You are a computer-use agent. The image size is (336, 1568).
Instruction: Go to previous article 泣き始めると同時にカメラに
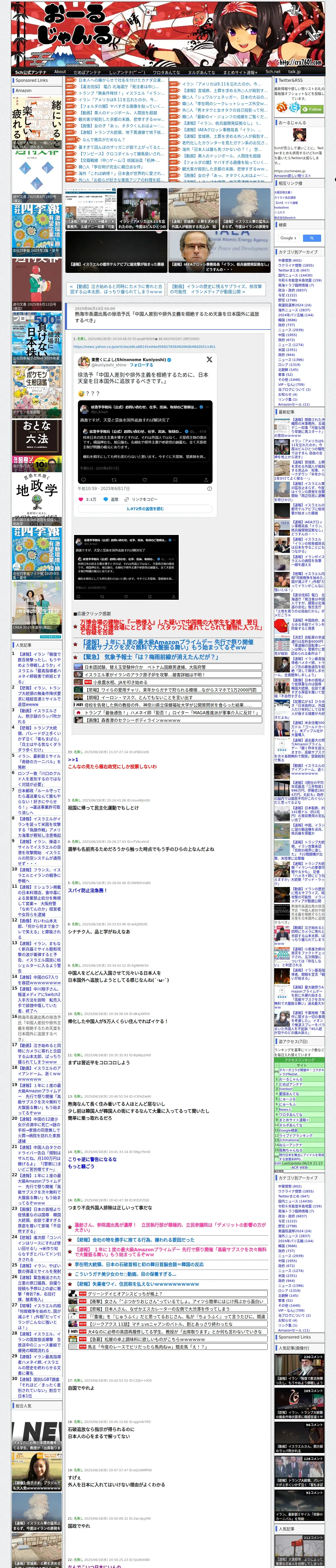point(116,289)
